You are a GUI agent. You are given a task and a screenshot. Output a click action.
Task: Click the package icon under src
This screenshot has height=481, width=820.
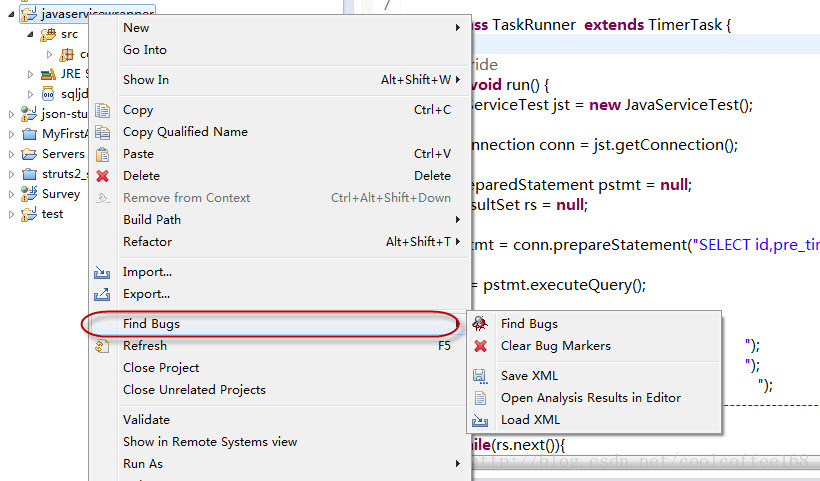pos(67,54)
